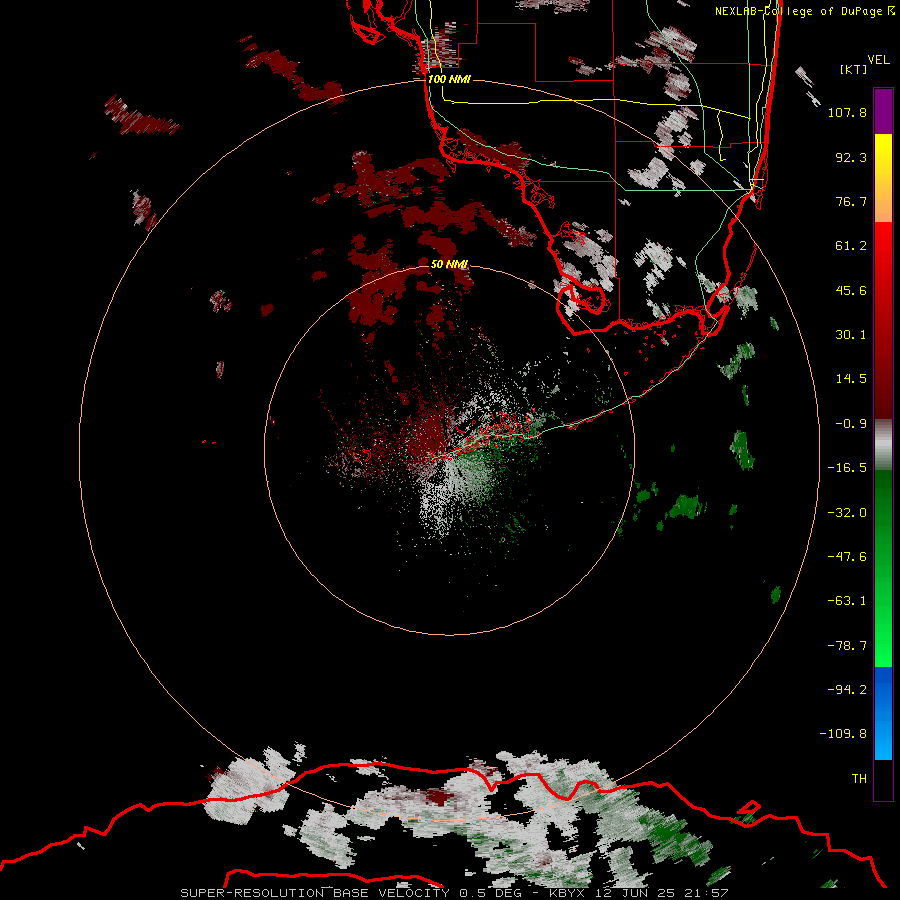Click the 50 NMI range ring label
Viewport: 900px width, 900px height.
(449, 264)
